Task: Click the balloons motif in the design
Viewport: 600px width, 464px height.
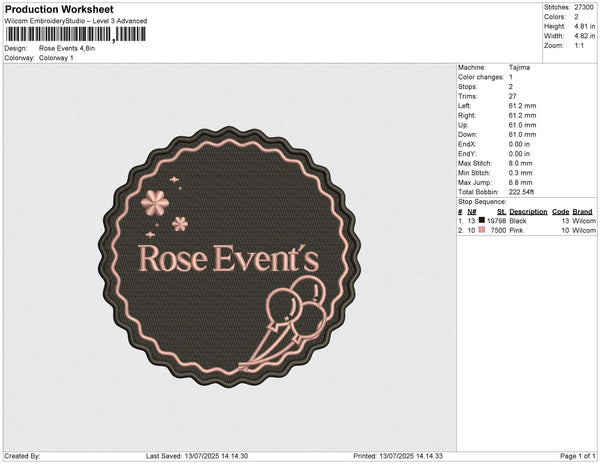Action: 296,318
